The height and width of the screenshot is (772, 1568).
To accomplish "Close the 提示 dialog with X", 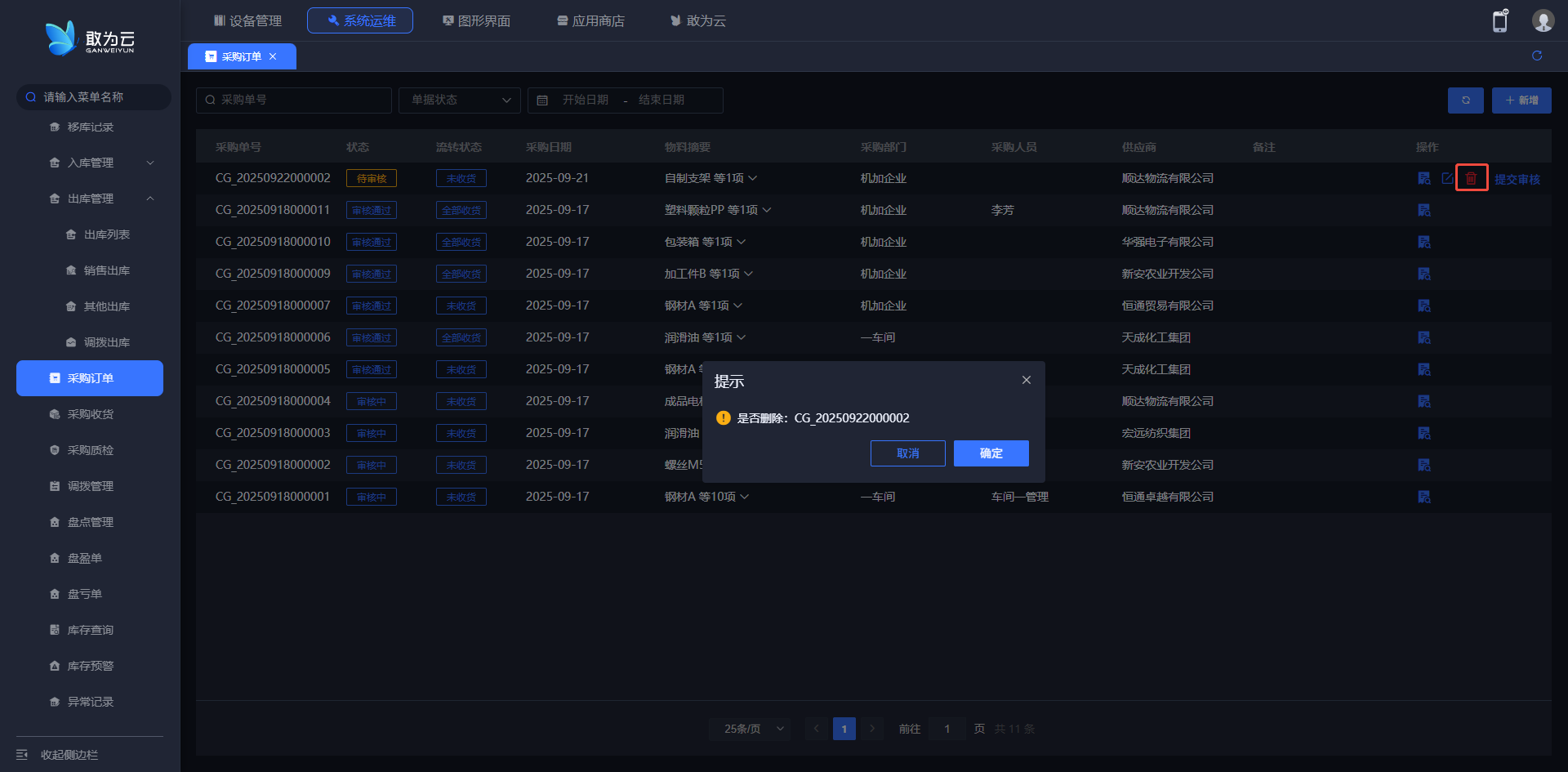I will (1026, 381).
